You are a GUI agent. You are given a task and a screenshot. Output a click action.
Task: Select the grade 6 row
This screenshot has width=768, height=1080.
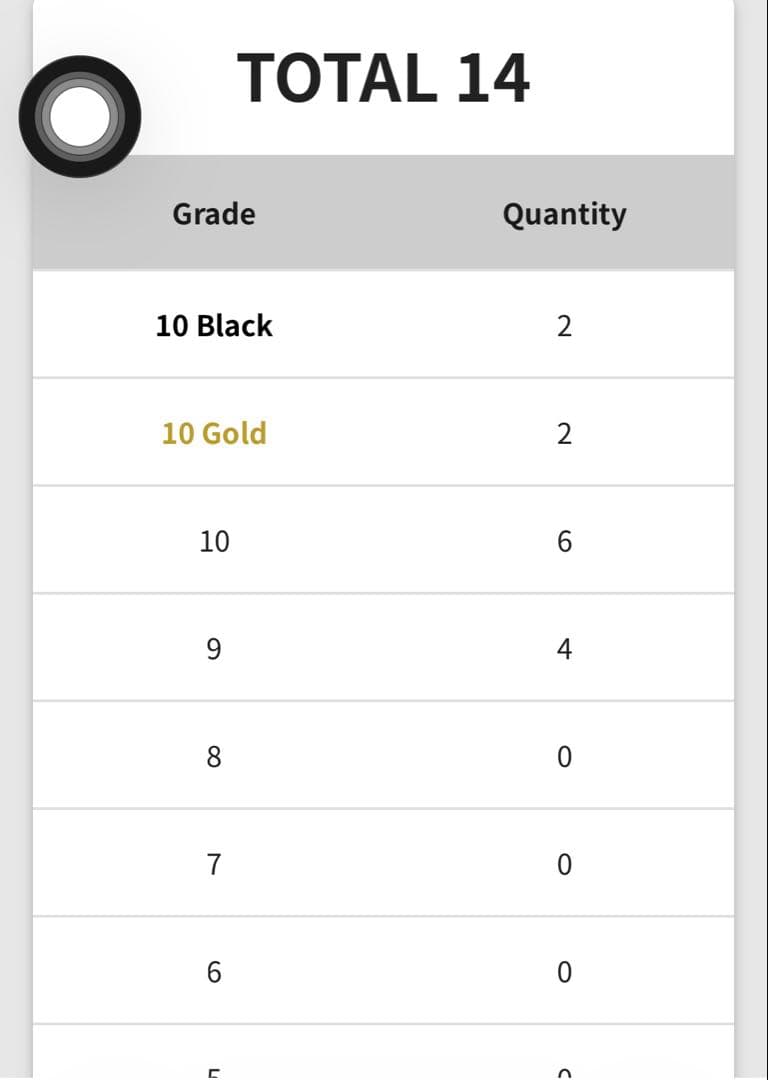(x=214, y=971)
